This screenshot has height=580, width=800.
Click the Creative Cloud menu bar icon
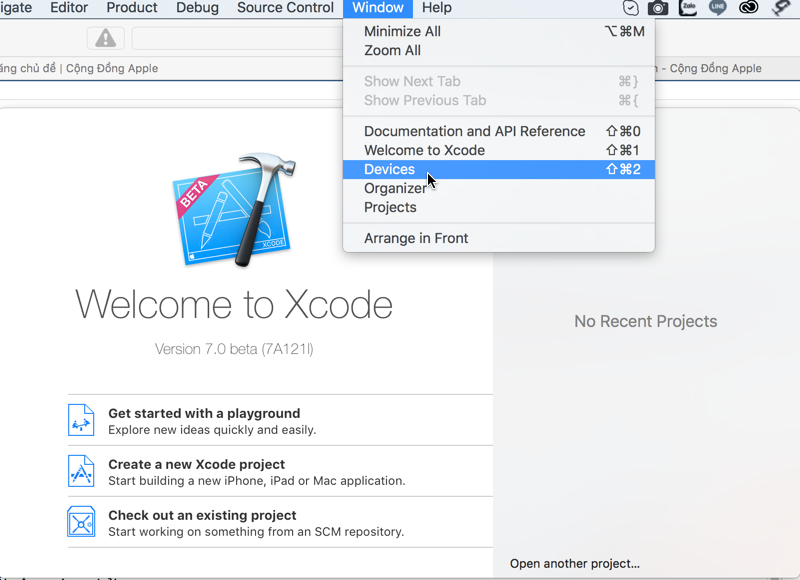(x=748, y=8)
